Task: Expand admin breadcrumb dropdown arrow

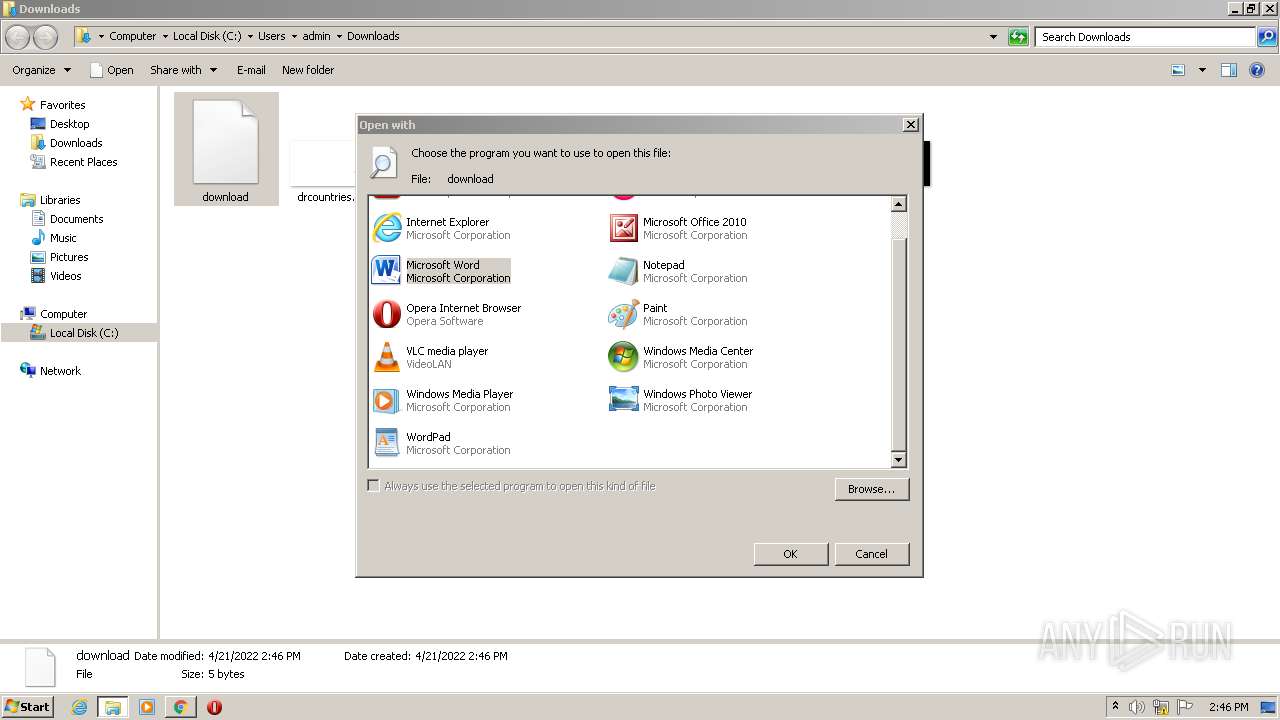Action: point(339,36)
